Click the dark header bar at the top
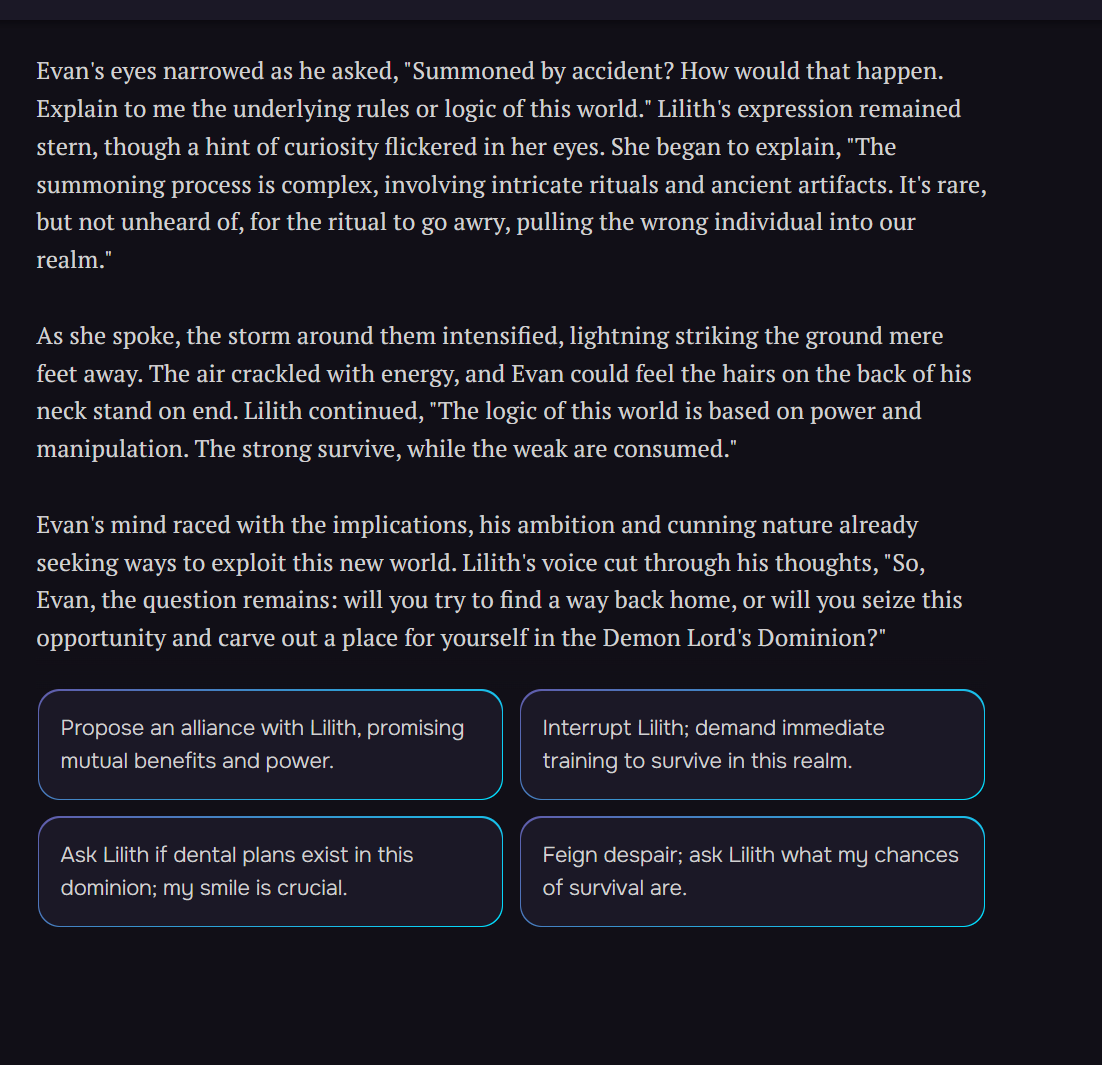The image size is (1102, 1065). click(x=551, y=10)
